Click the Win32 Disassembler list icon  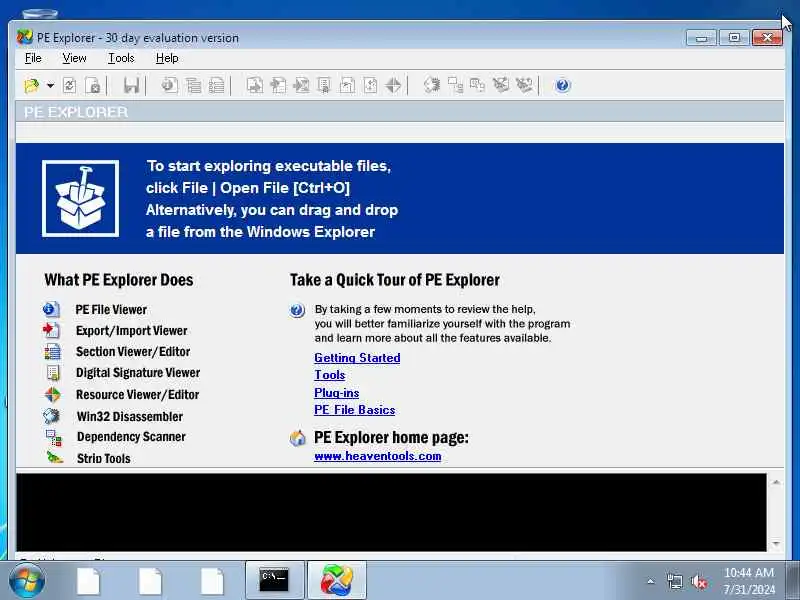coord(52,416)
